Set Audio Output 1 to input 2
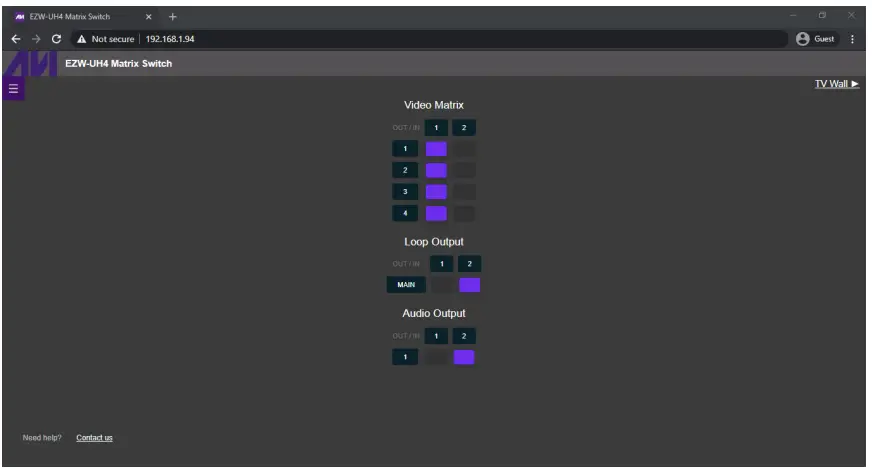 464,357
